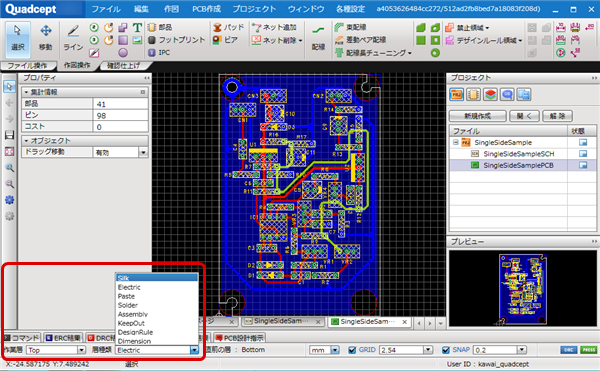The image size is (600, 371).
Task: Choose Silk from the layer type list
Action: pyautogui.click(x=157, y=278)
